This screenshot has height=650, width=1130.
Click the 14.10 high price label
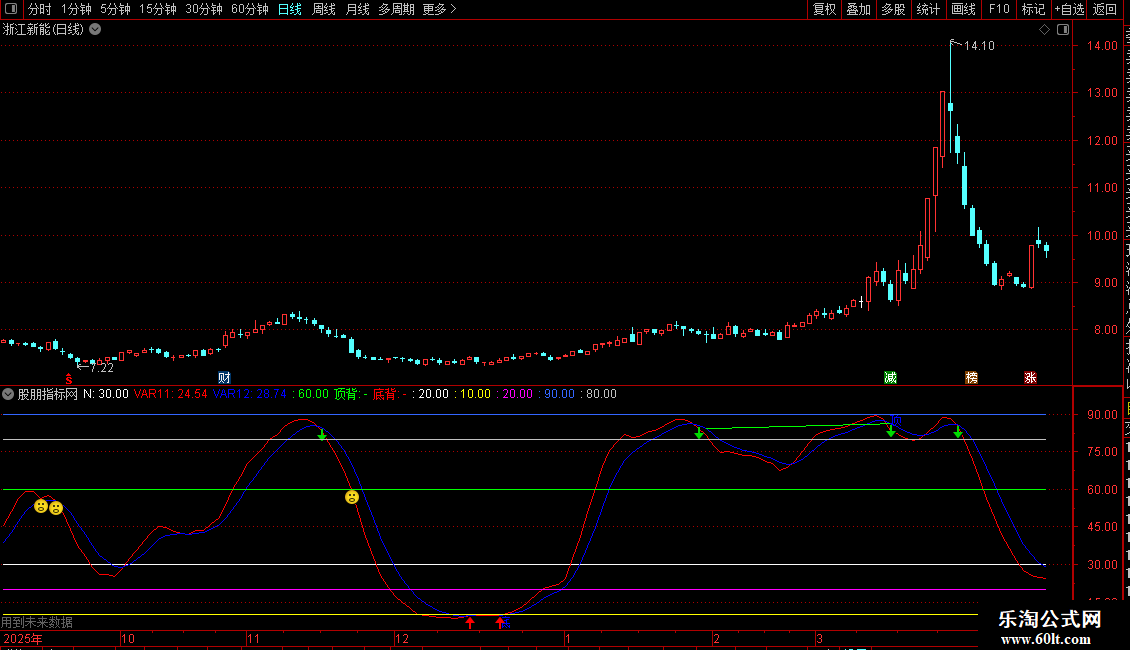point(979,45)
